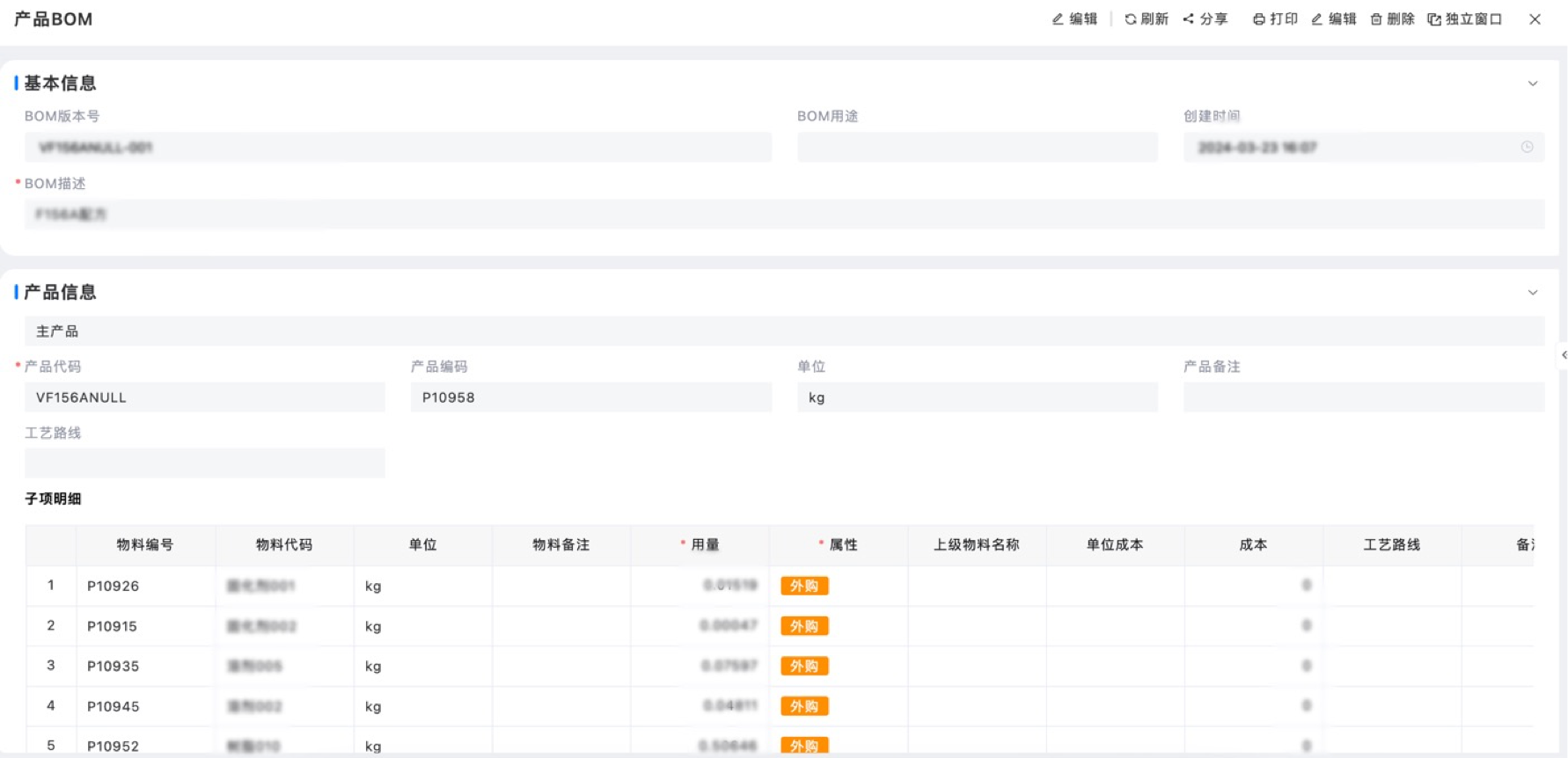Viewport: 1568px width, 758px height.
Task: Click the empty 工艺路线 input field
Action: 204,463
